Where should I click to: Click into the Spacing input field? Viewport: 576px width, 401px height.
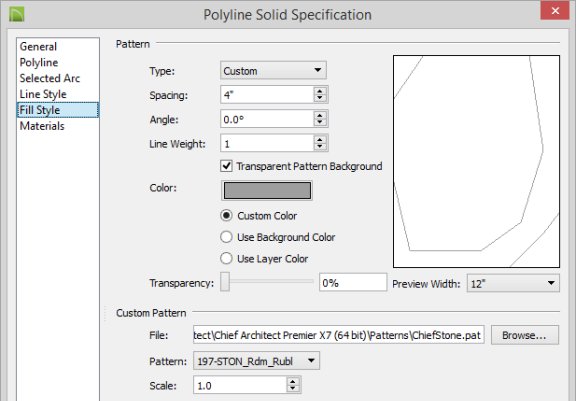(267, 95)
